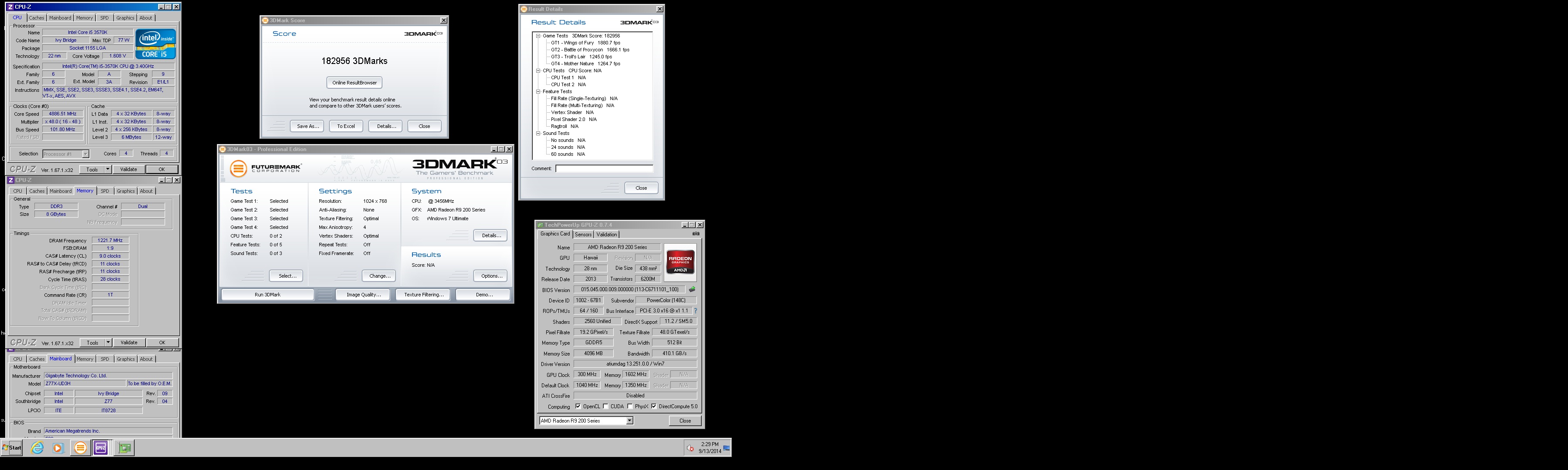1568x470 pixels.
Task: Click the Demo button in 3DMark03
Action: click(483, 295)
